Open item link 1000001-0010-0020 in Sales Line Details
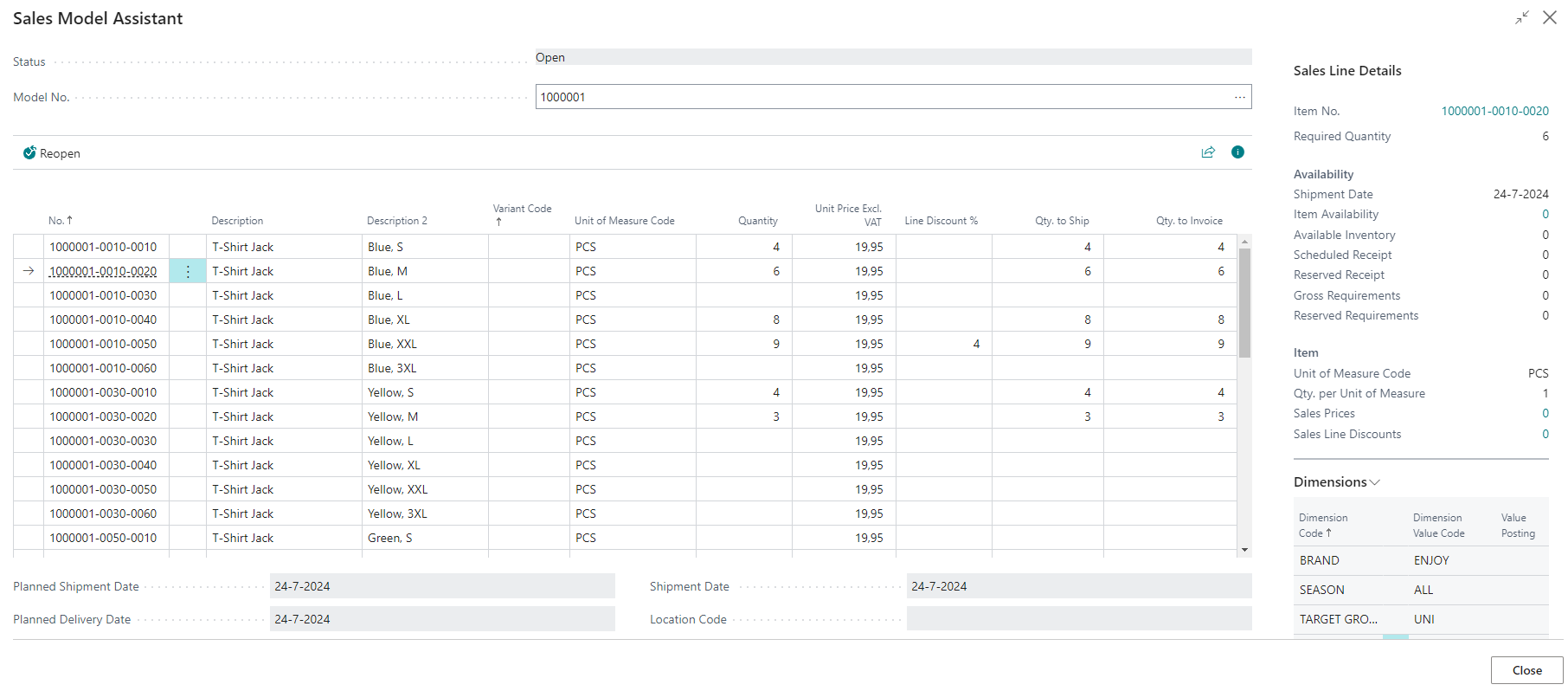 coord(1494,111)
